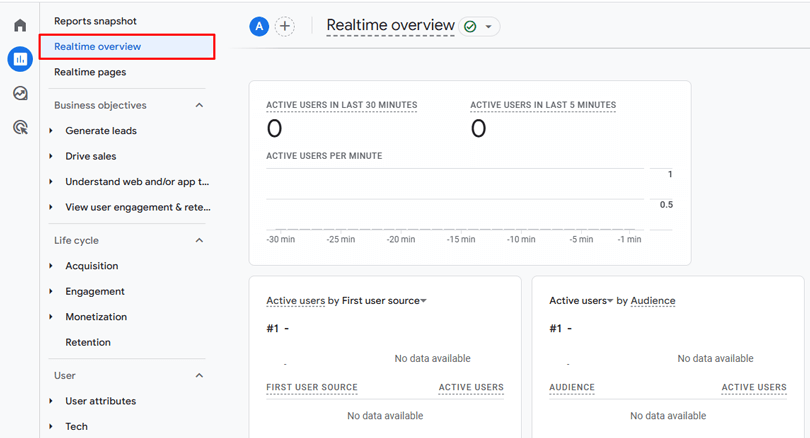810x438 pixels.
Task: Open the Advertising cursor target icon
Action: click(x=20, y=127)
